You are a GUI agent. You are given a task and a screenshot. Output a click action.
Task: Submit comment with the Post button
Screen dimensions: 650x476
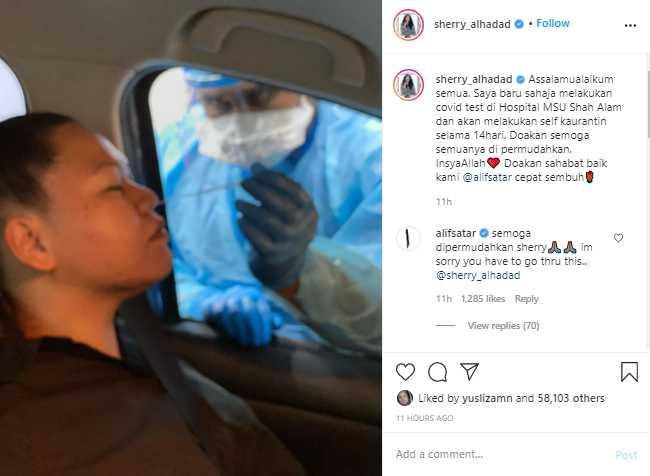coord(626,455)
